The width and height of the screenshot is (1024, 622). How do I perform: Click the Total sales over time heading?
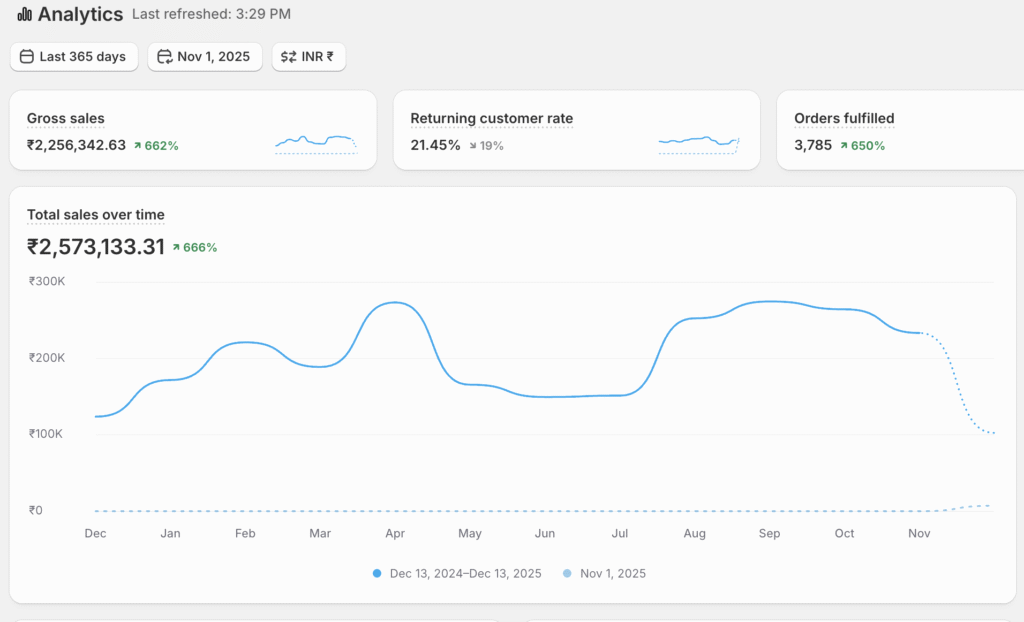tap(96, 215)
